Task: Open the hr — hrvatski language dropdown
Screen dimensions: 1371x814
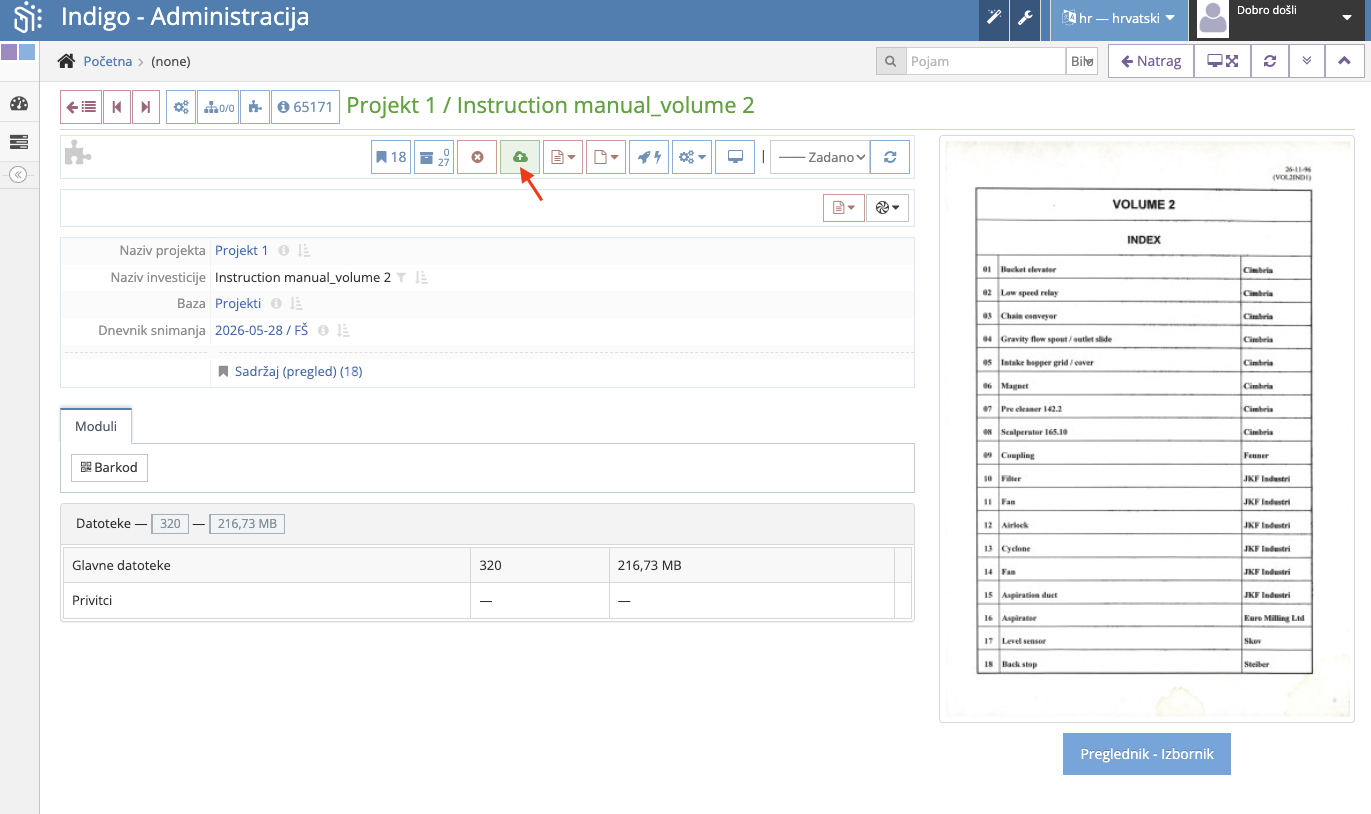Action: pos(1118,18)
